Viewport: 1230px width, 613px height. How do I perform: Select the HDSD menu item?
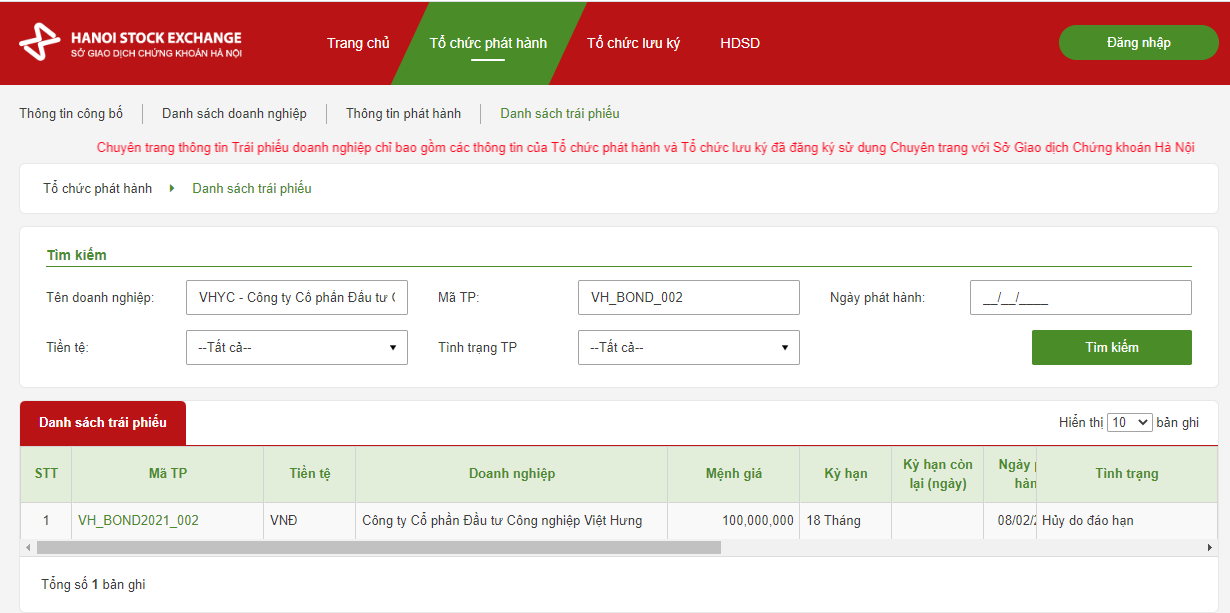[740, 43]
